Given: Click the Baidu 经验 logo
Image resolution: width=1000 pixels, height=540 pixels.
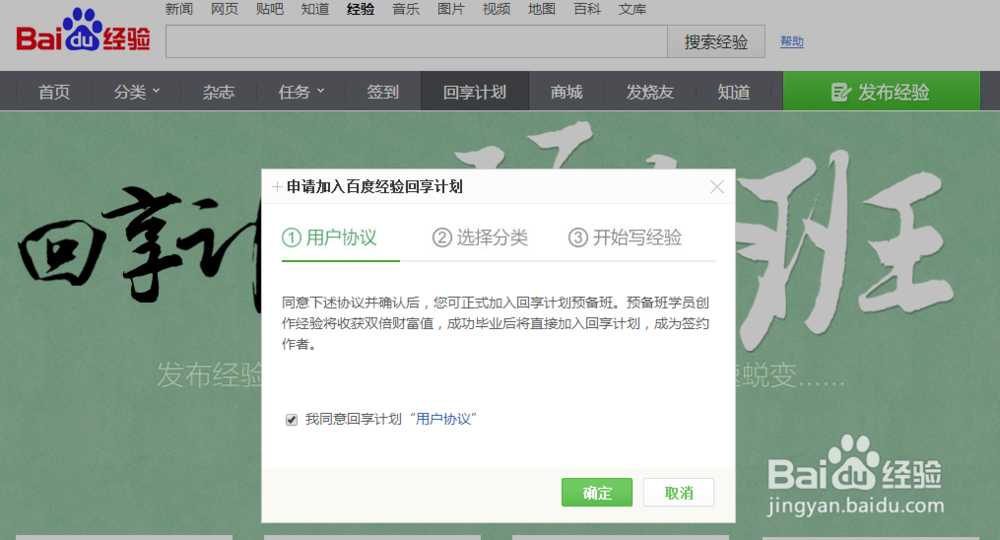Looking at the screenshot, I should [83, 31].
